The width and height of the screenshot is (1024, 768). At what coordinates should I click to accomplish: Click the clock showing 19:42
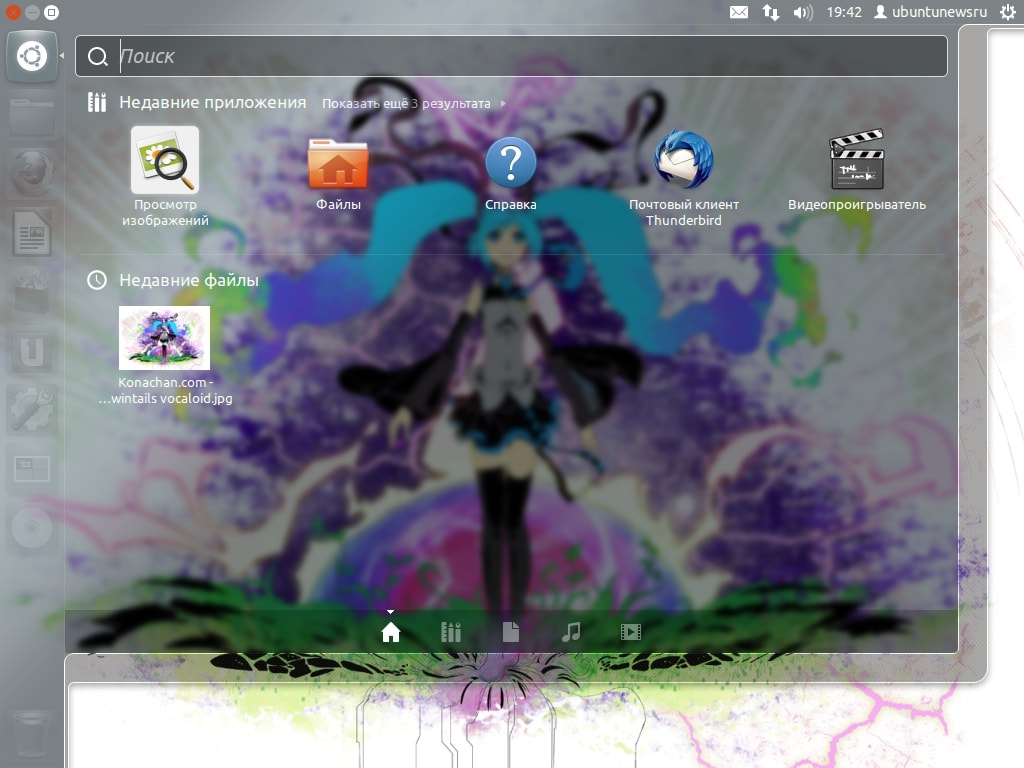(x=844, y=12)
